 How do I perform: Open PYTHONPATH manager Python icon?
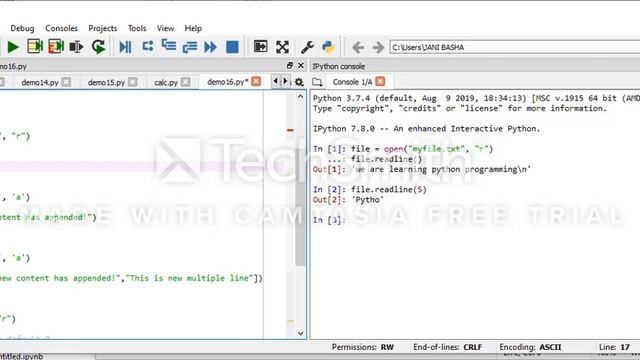pos(328,47)
